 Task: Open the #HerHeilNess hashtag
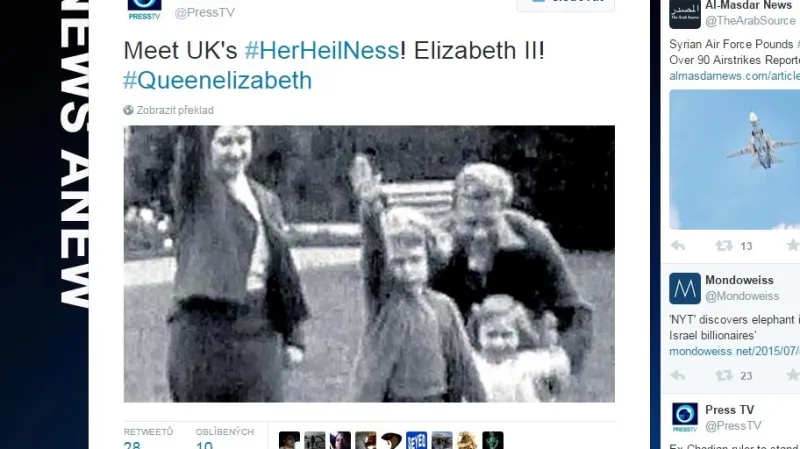click(x=321, y=51)
